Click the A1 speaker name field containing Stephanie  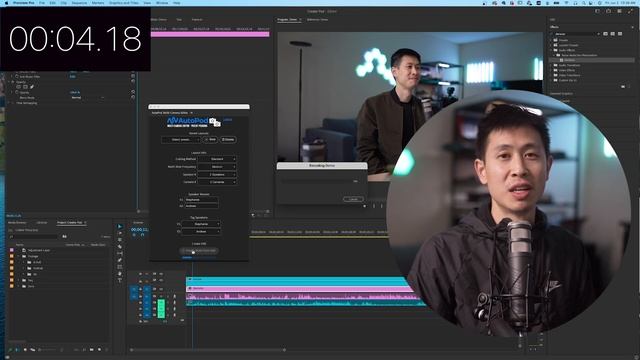(202, 200)
